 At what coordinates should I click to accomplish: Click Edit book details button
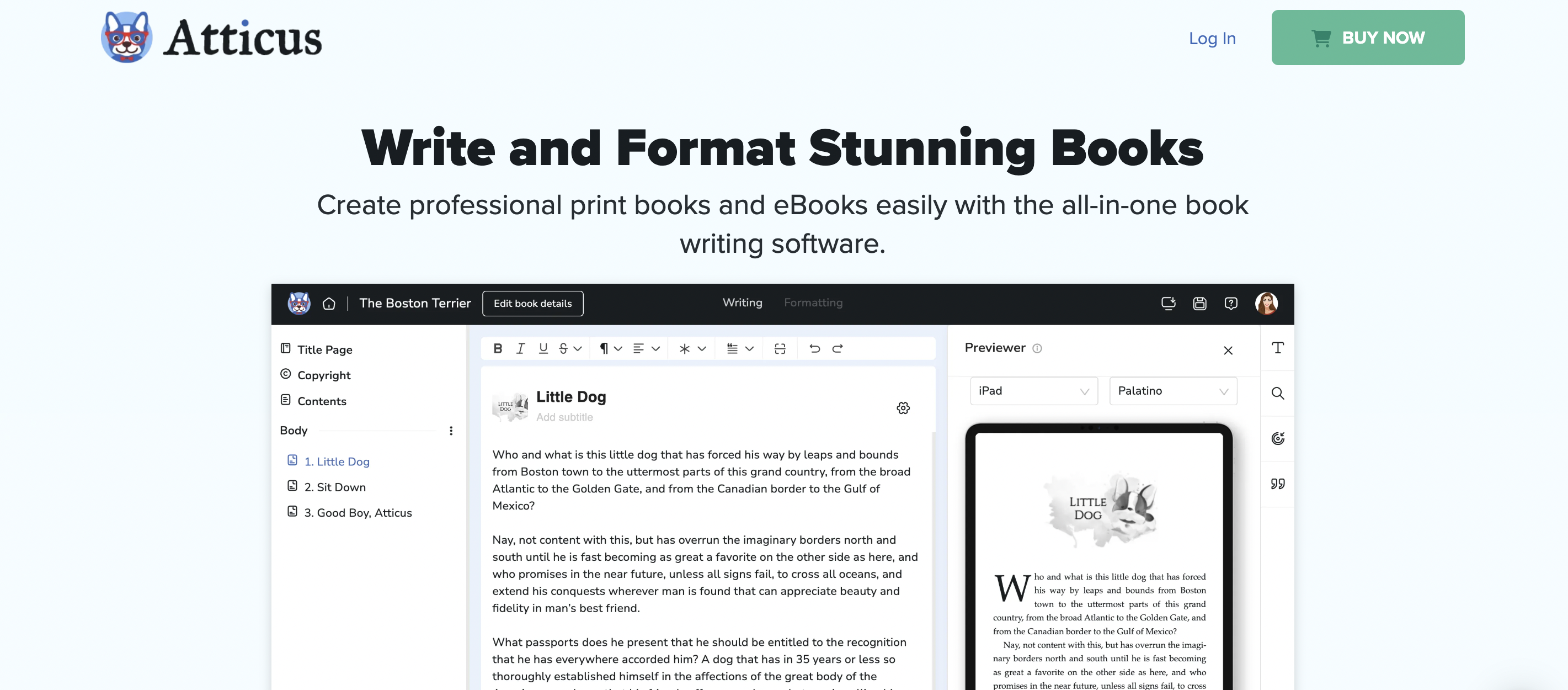[532, 303]
